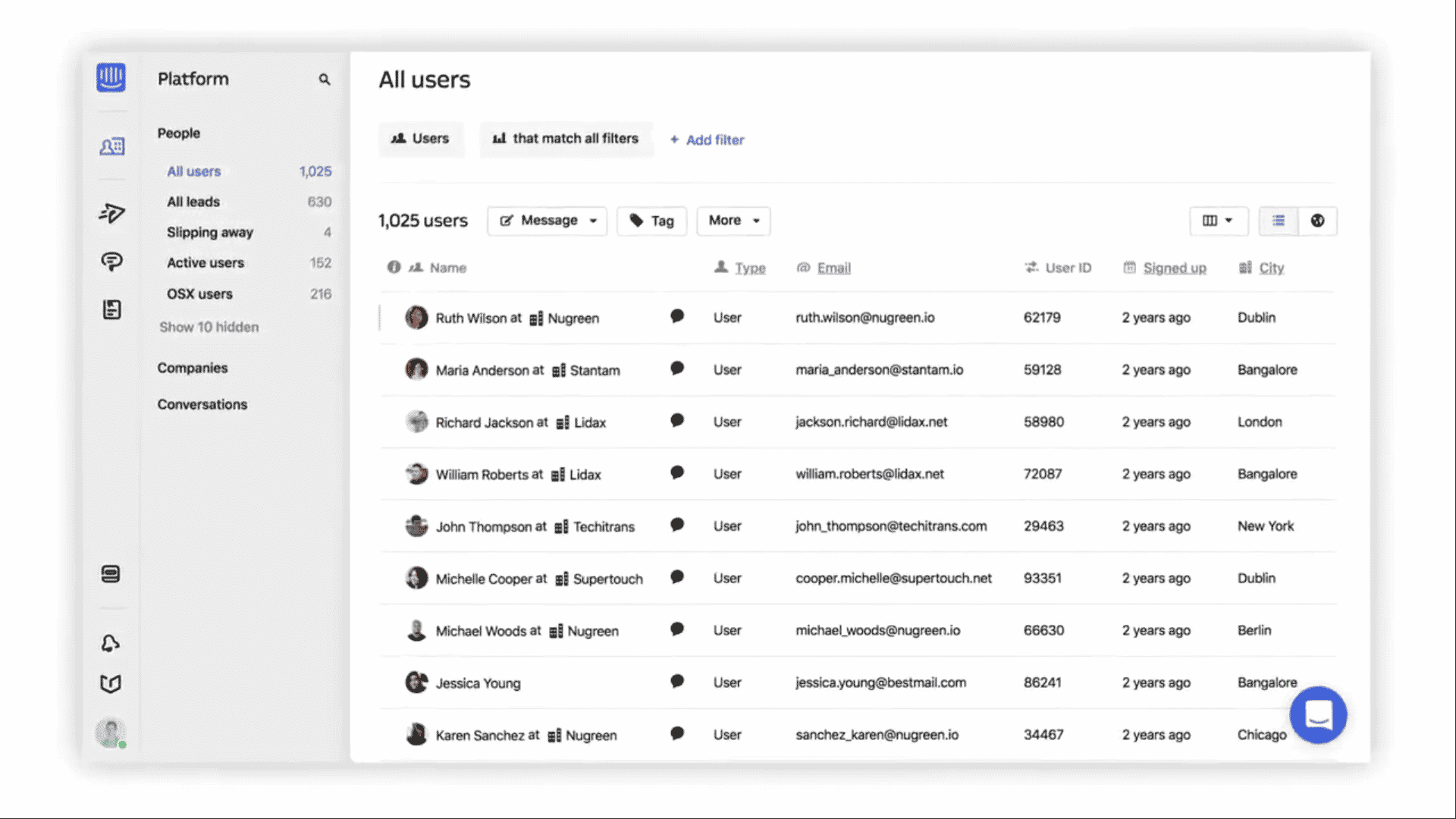Click email john_thompson@techitrans.com
The image size is (1456, 819).
tap(891, 526)
